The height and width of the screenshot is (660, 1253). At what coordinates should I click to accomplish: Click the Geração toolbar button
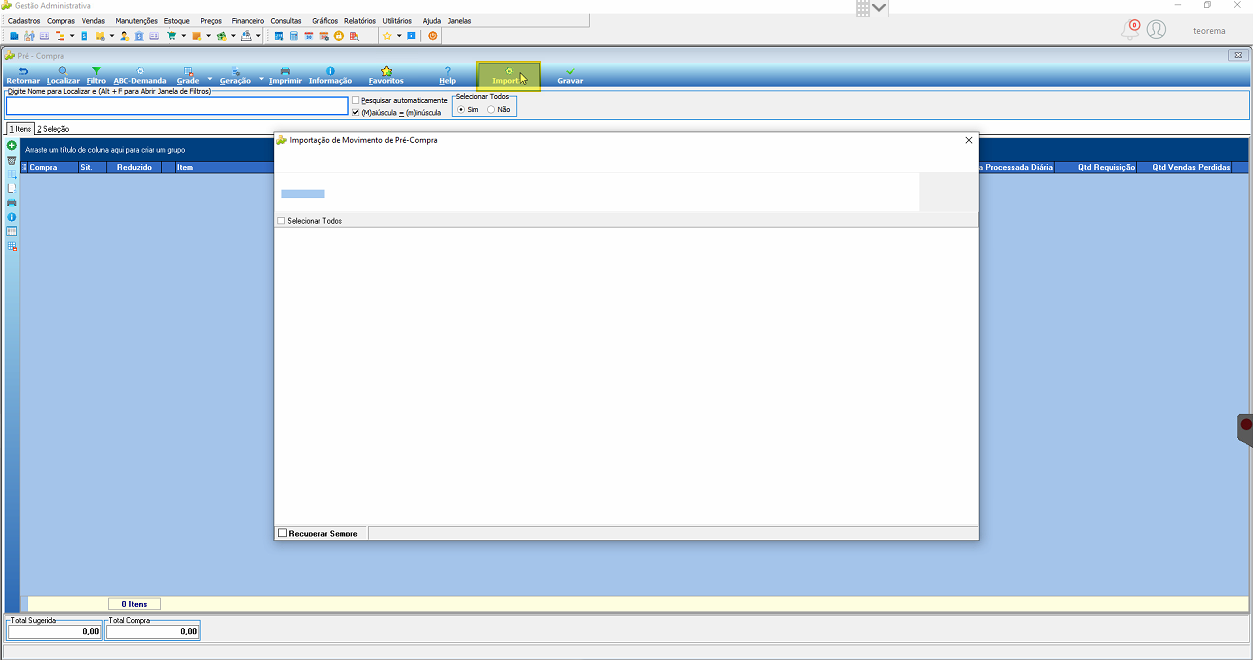tap(235, 76)
